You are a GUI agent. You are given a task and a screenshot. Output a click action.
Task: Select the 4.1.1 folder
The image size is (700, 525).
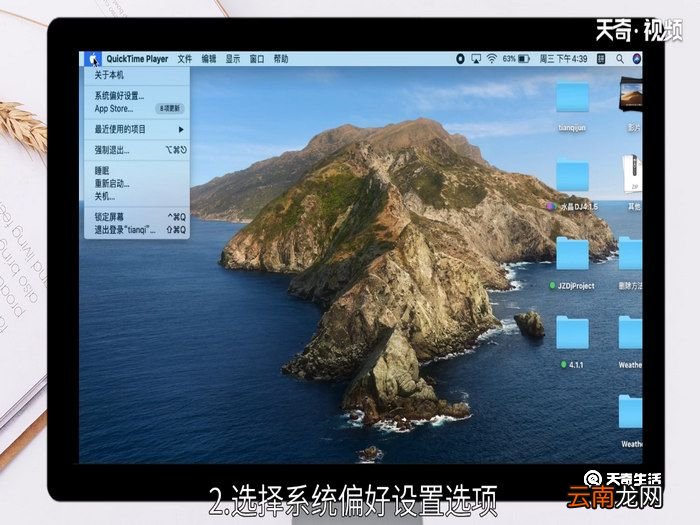coord(572,333)
